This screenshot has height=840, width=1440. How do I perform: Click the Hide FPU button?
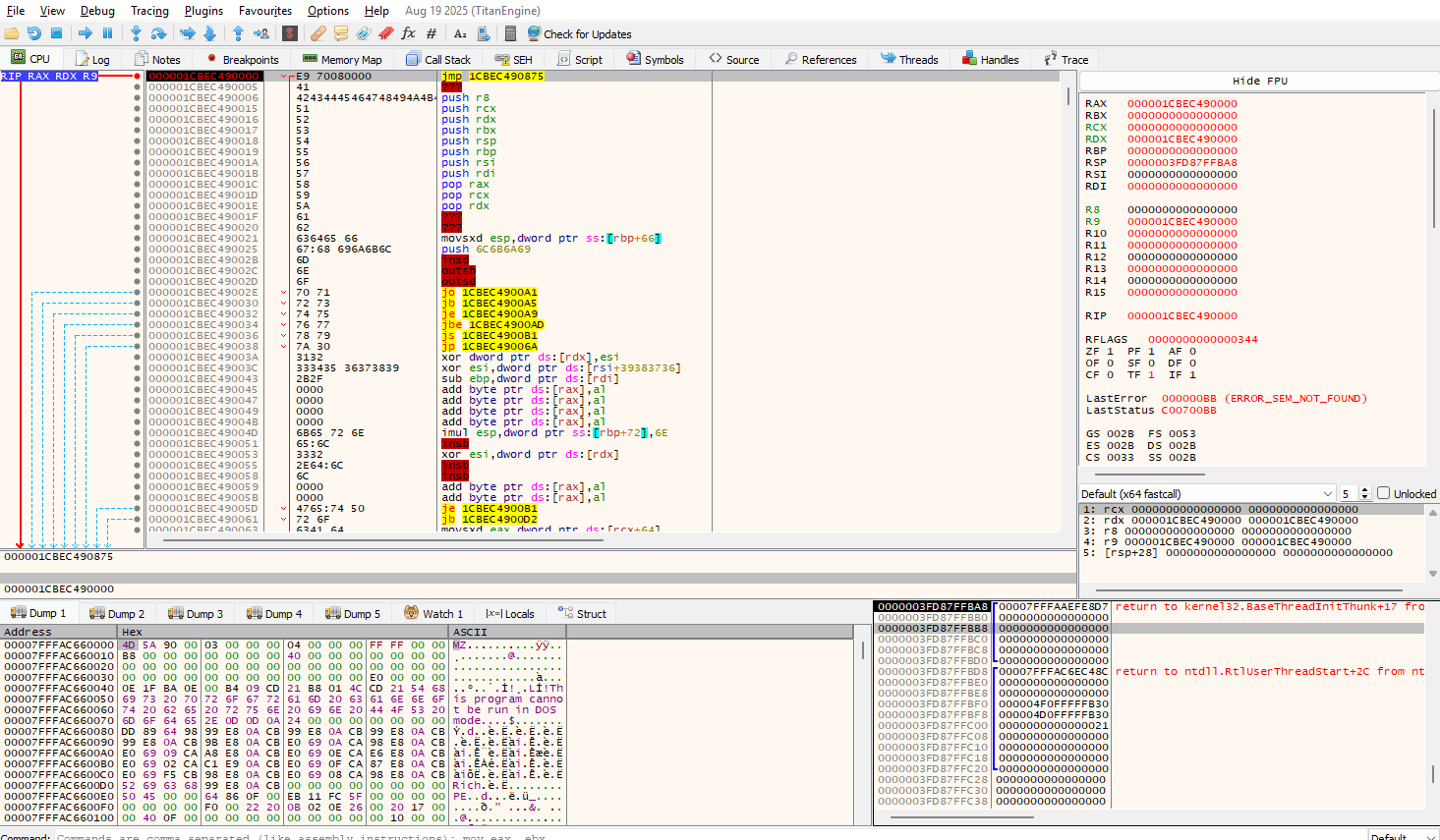click(1259, 81)
